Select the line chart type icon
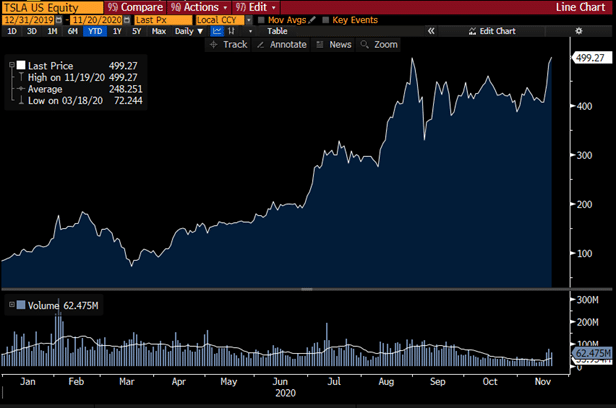Image resolution: width=616 pixels, height=408 pixels. coord(217,31)
